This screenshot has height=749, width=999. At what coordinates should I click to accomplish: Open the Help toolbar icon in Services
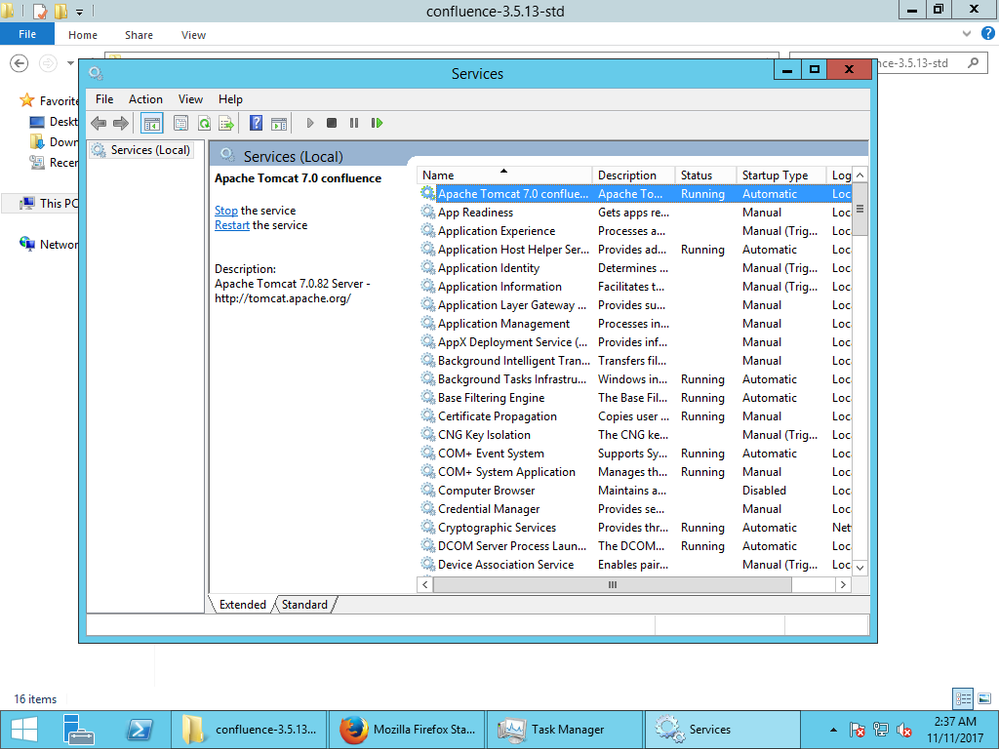[x=256, y=123]
